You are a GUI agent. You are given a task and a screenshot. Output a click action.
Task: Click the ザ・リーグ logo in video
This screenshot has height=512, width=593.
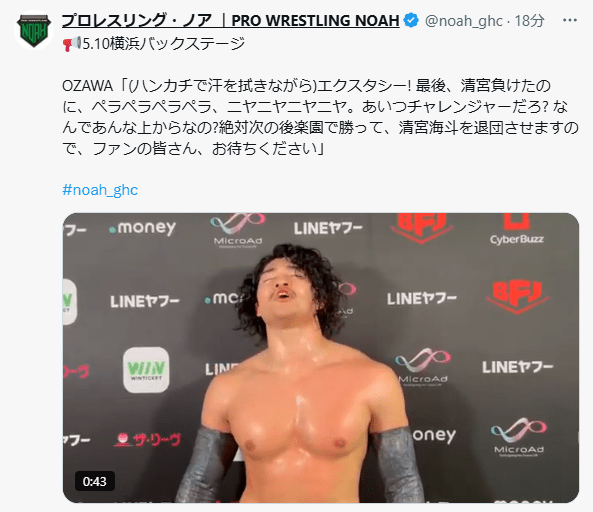coord(147,439)
